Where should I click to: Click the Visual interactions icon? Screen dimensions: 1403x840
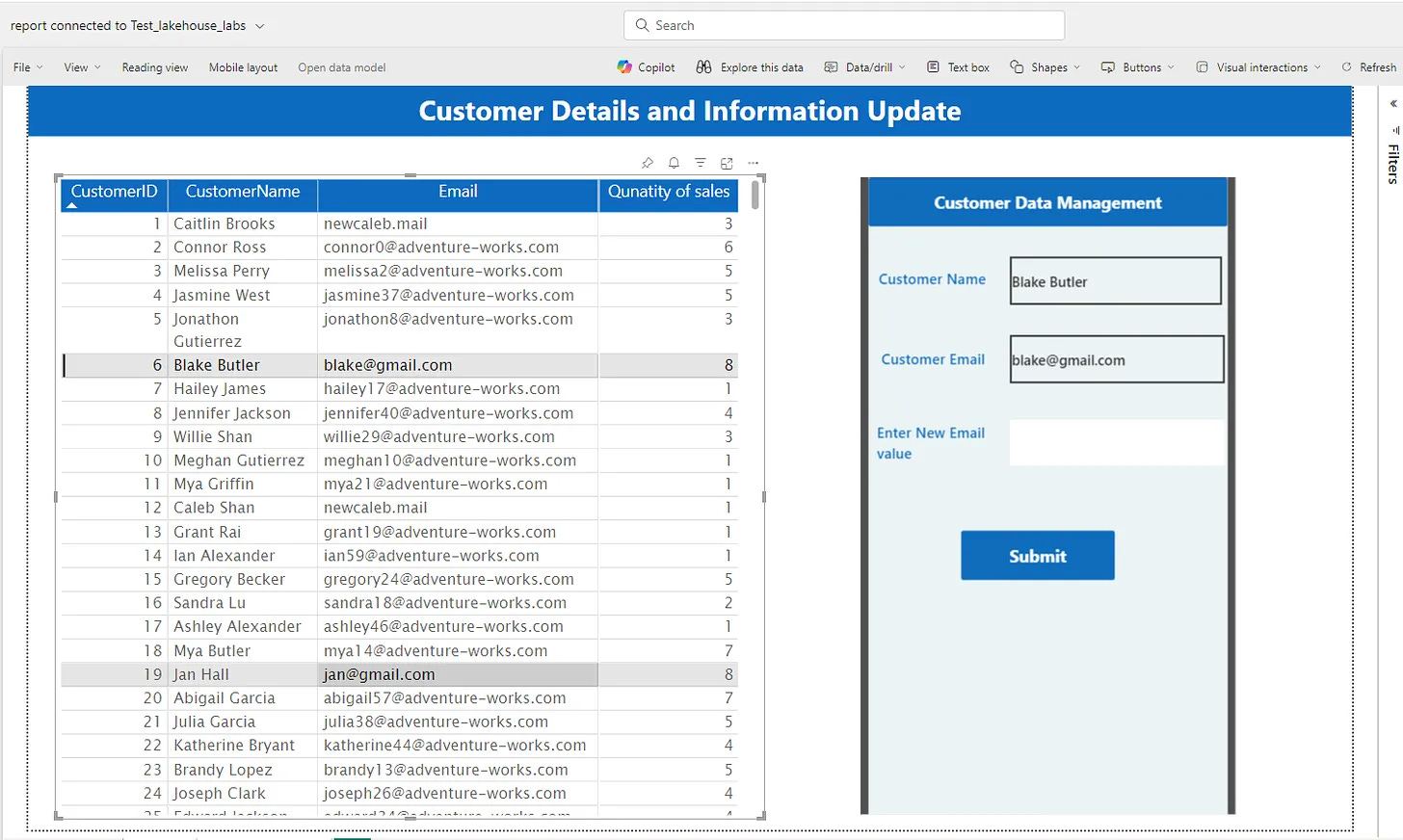(1202, 67)
